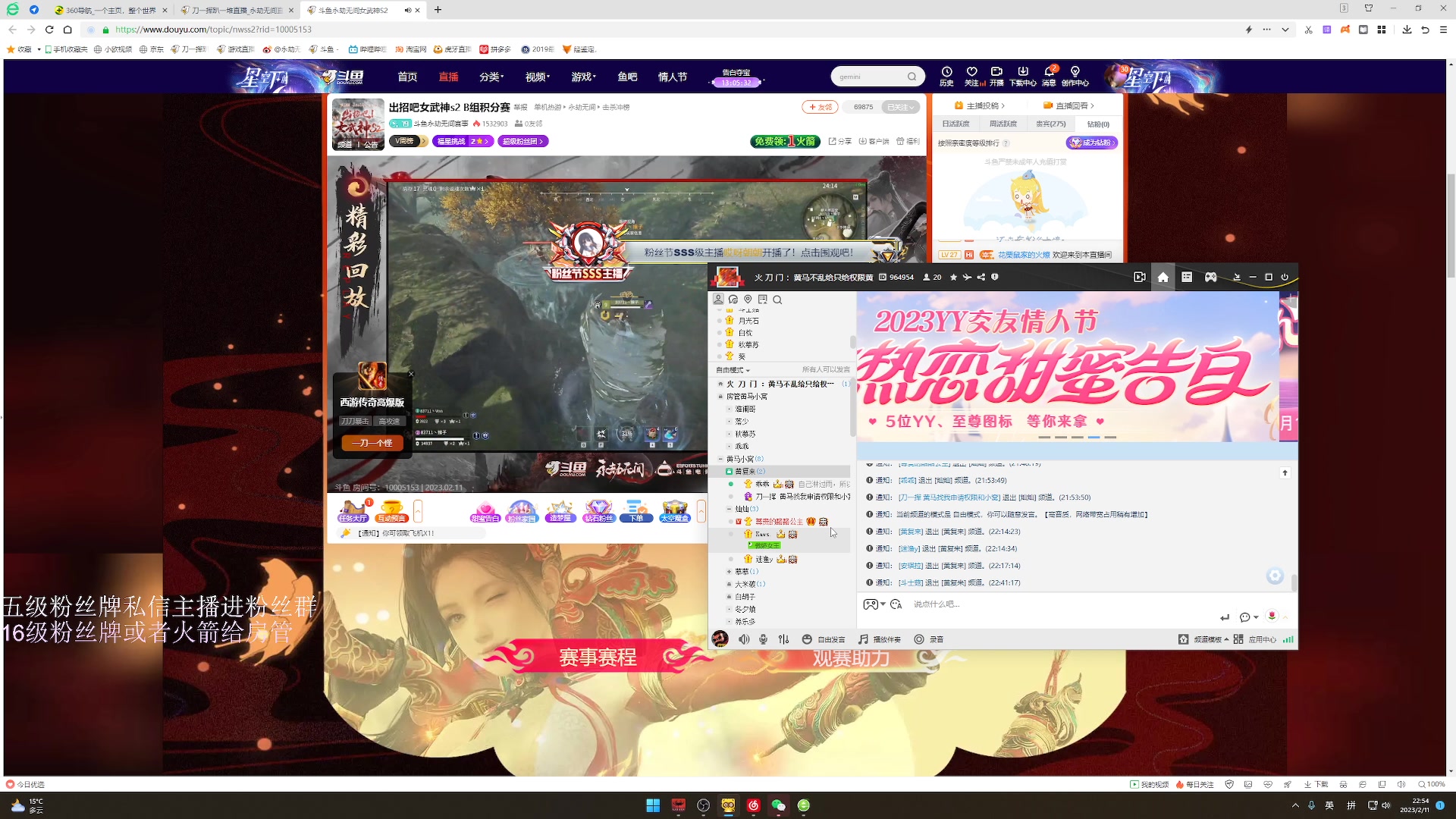Screen dimensions: 1456x819
Task: Open search icon in YY channel panel
Action: coord(777,300)
